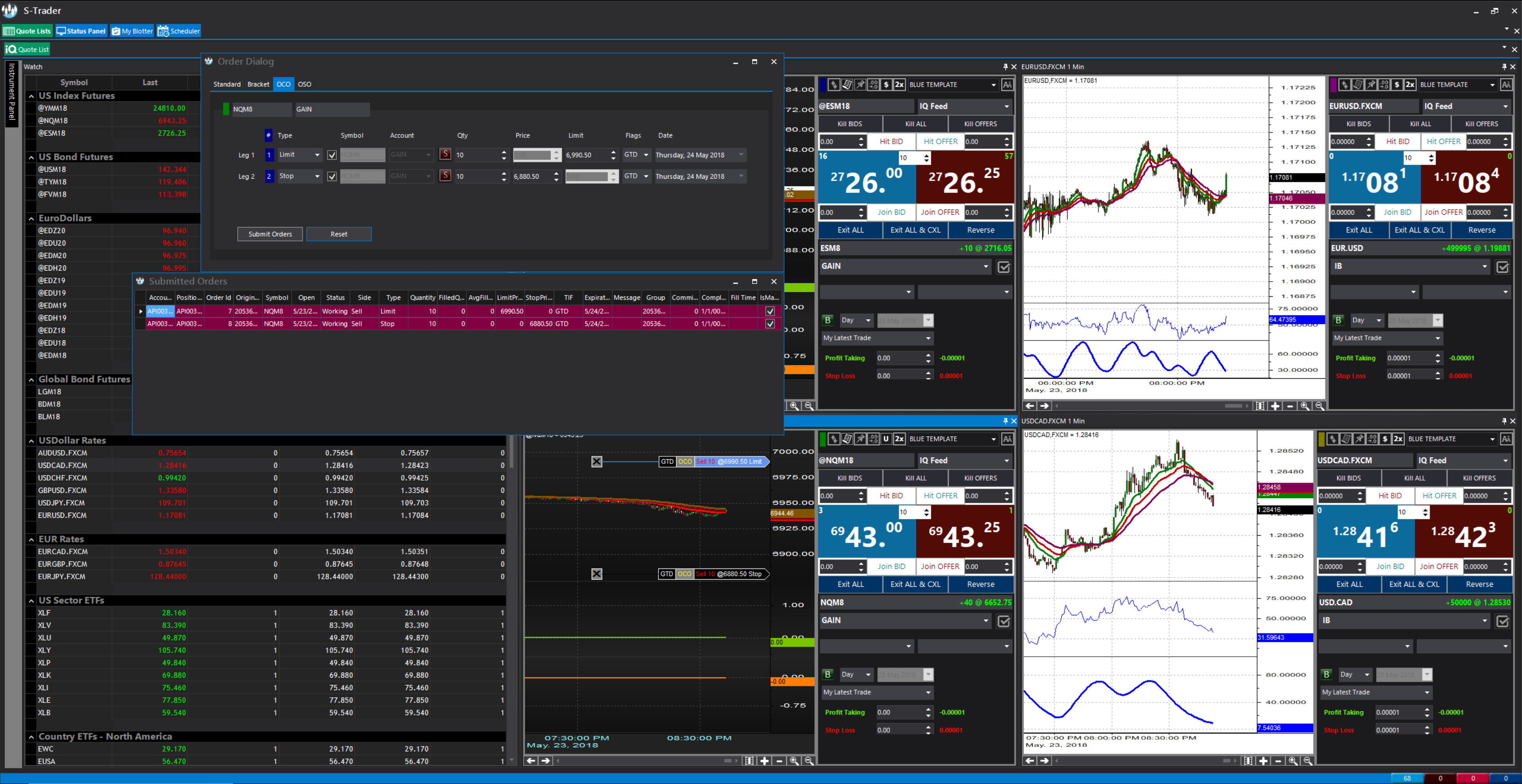The height and width of the screenshot is (784, 1522).
Task: Click the swap arrows icon in @ESM18 panel
Action: tap(834, 85)
